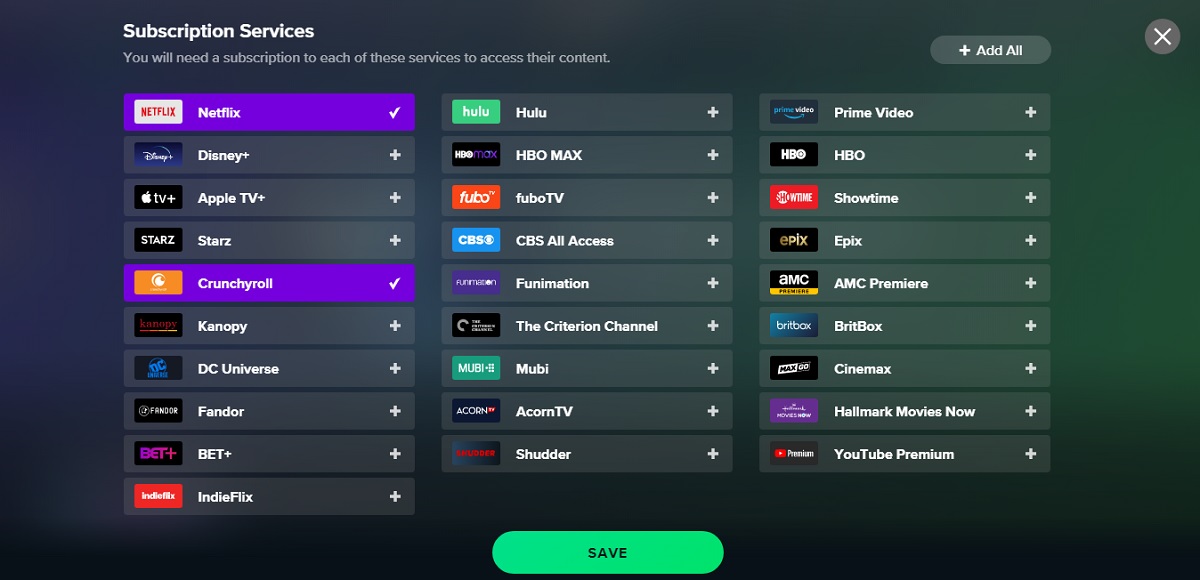
Task: Click the Apple TV+ logo icon
Action: (x=158, y=198)
